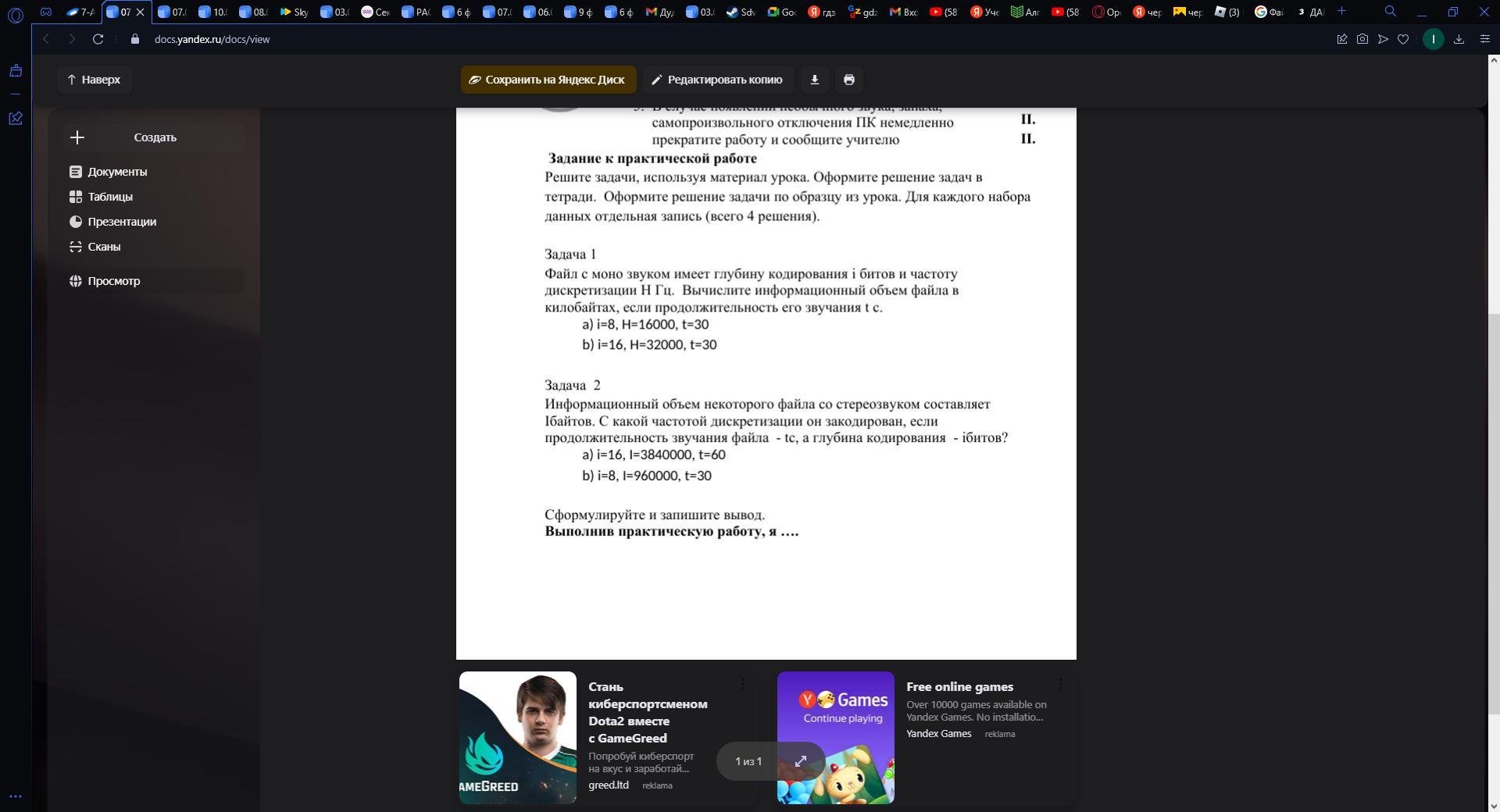The height and width of the screenshot is (812, 1500).
Task: Click the line b) i=8, I=960000, t=30
Action: [x=647, y=476]
